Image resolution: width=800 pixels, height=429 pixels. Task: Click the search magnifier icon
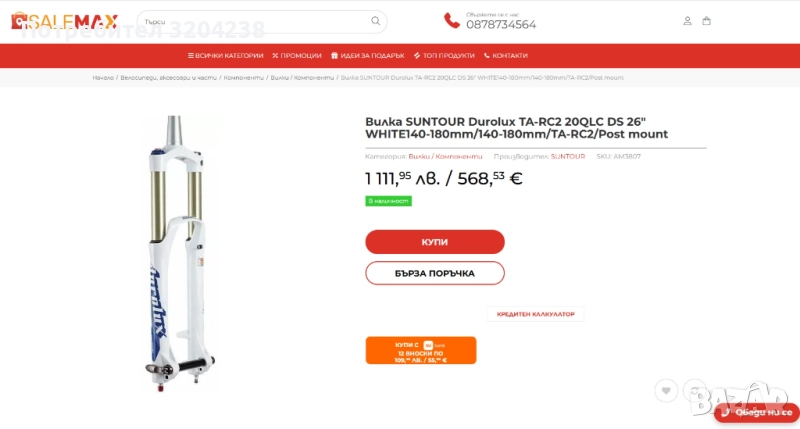tap(376, 21)
